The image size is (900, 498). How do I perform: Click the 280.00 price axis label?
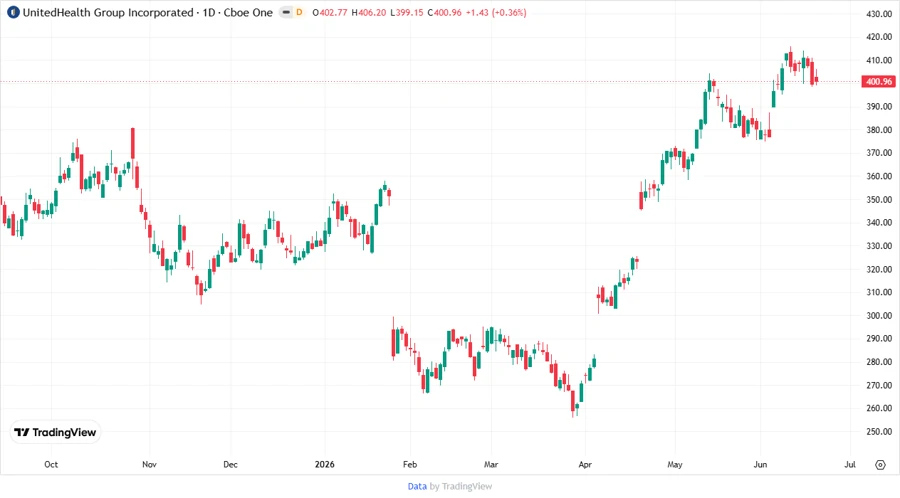(x=879, y=362)
